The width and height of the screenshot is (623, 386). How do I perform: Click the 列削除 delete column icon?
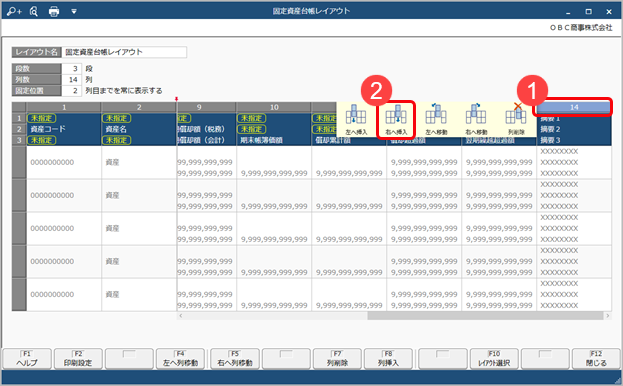(516, 119)
